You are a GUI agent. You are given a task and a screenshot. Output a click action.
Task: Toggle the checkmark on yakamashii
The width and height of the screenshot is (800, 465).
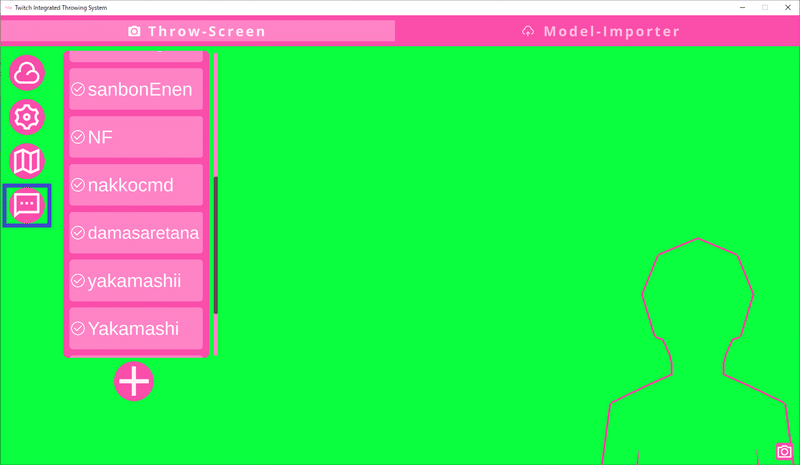(78, 281)
